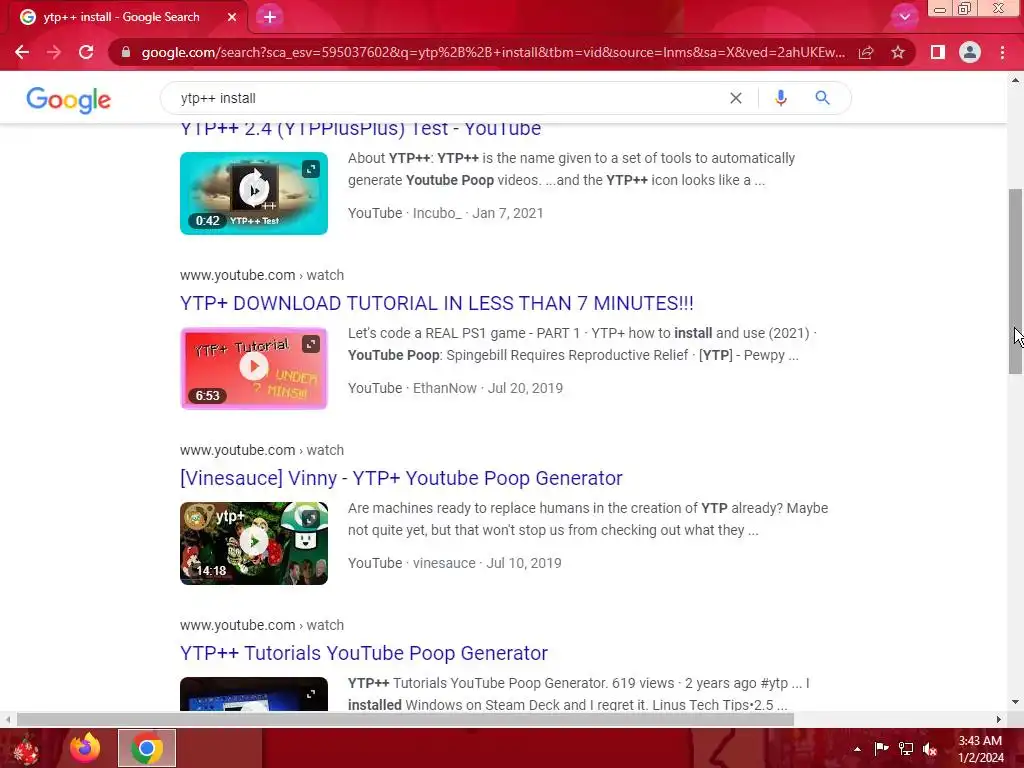
Task: Open YTP++ Tutorials YouTube Poop Generator link
Action: tap(364, 653)
